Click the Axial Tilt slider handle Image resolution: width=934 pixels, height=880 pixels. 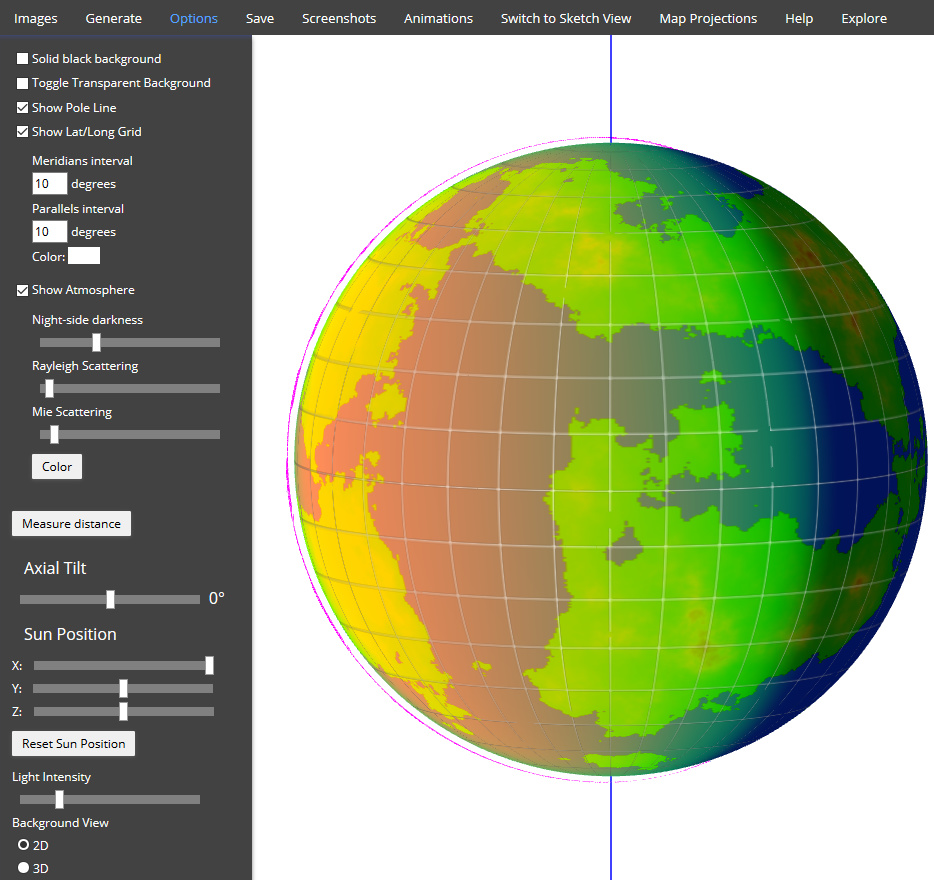pyautogui.click(x=111, y=599)
